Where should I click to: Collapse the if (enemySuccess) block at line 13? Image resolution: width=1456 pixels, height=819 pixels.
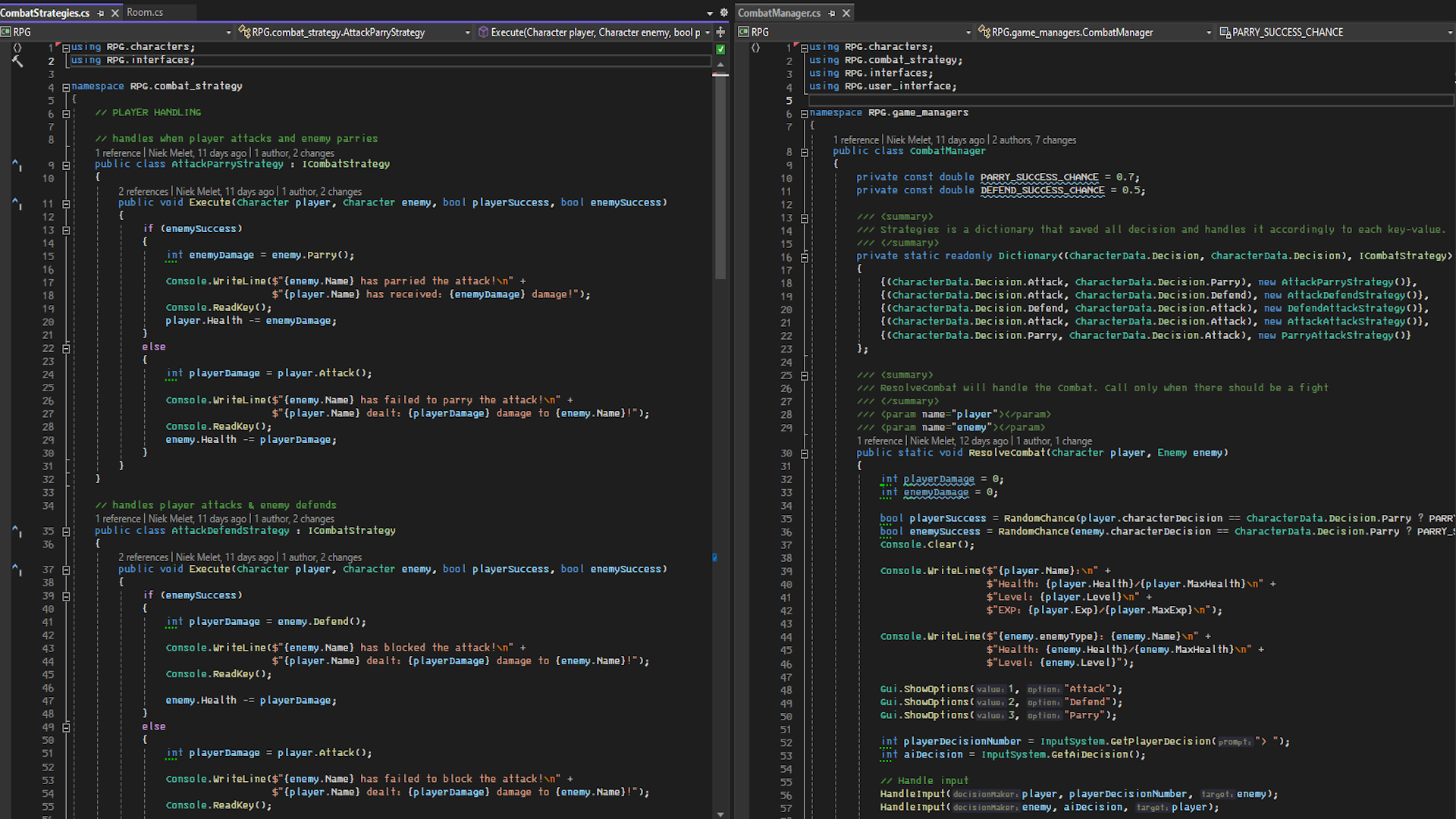coord(66,230)
